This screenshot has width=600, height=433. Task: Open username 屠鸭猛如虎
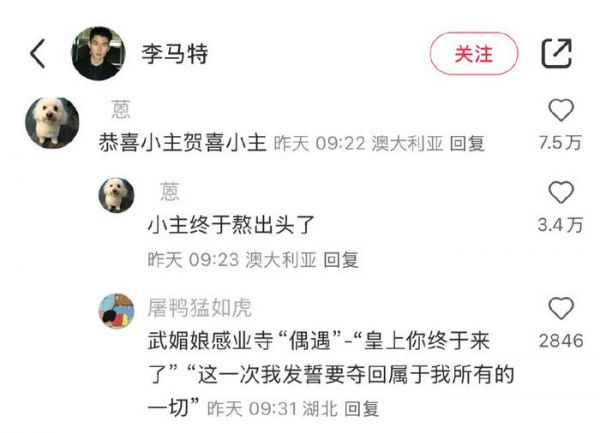(x=199, y=308)
